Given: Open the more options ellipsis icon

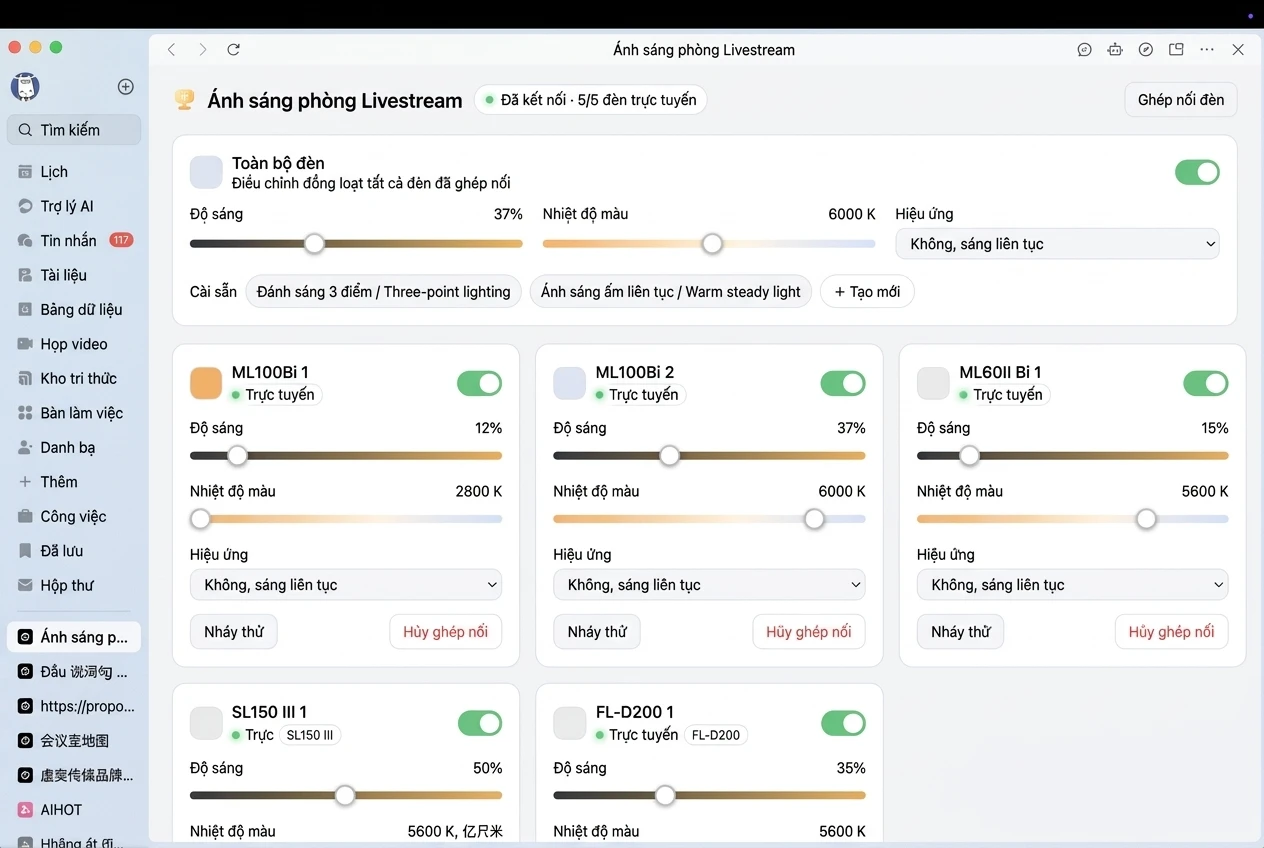Looking at the screenshot, I should pos(1207,49).
